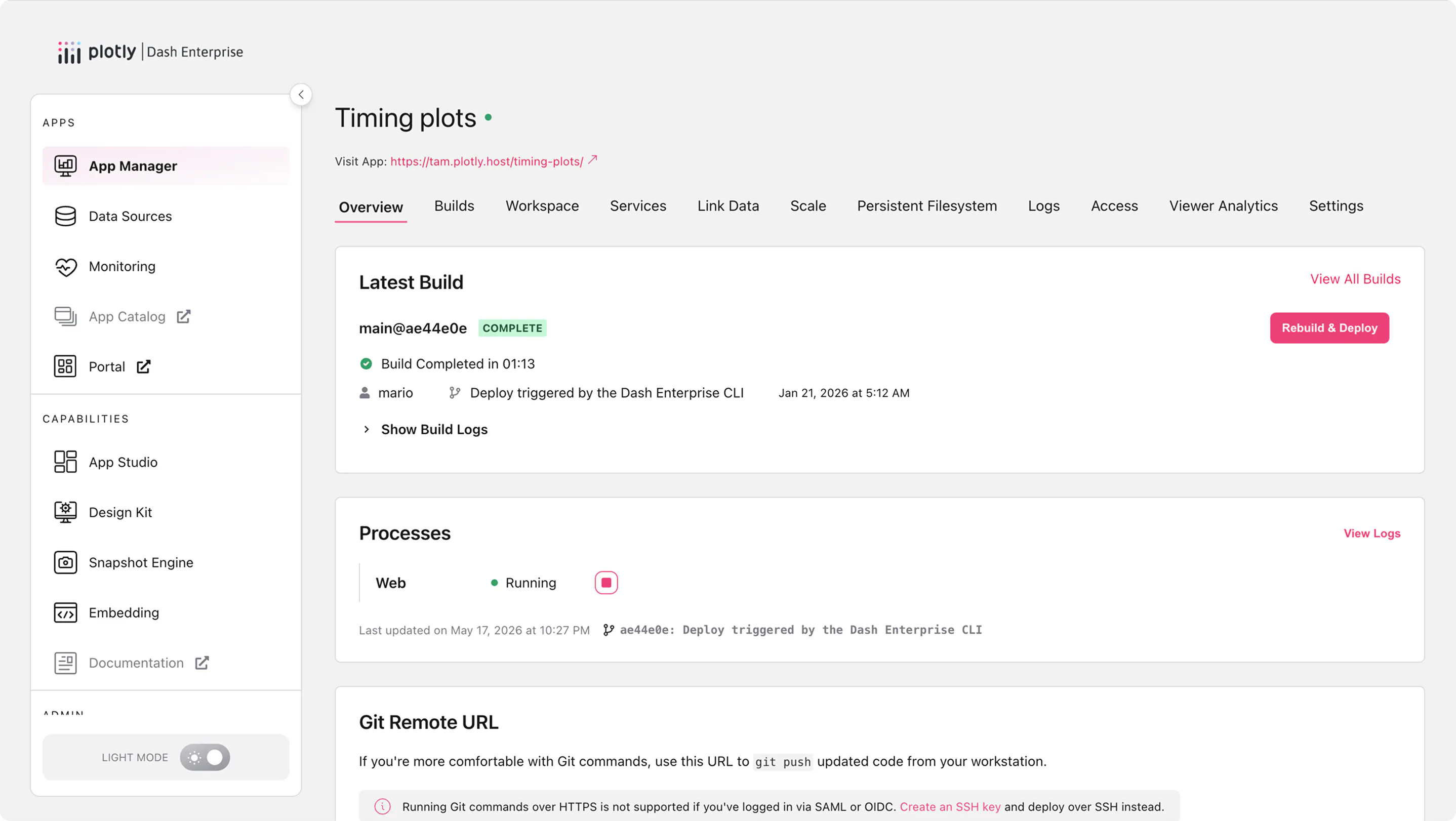Click the Data Sources database icon
The width and height of the screenshot is (1456, 821).
pyautogui.click(x=66, y=216)
